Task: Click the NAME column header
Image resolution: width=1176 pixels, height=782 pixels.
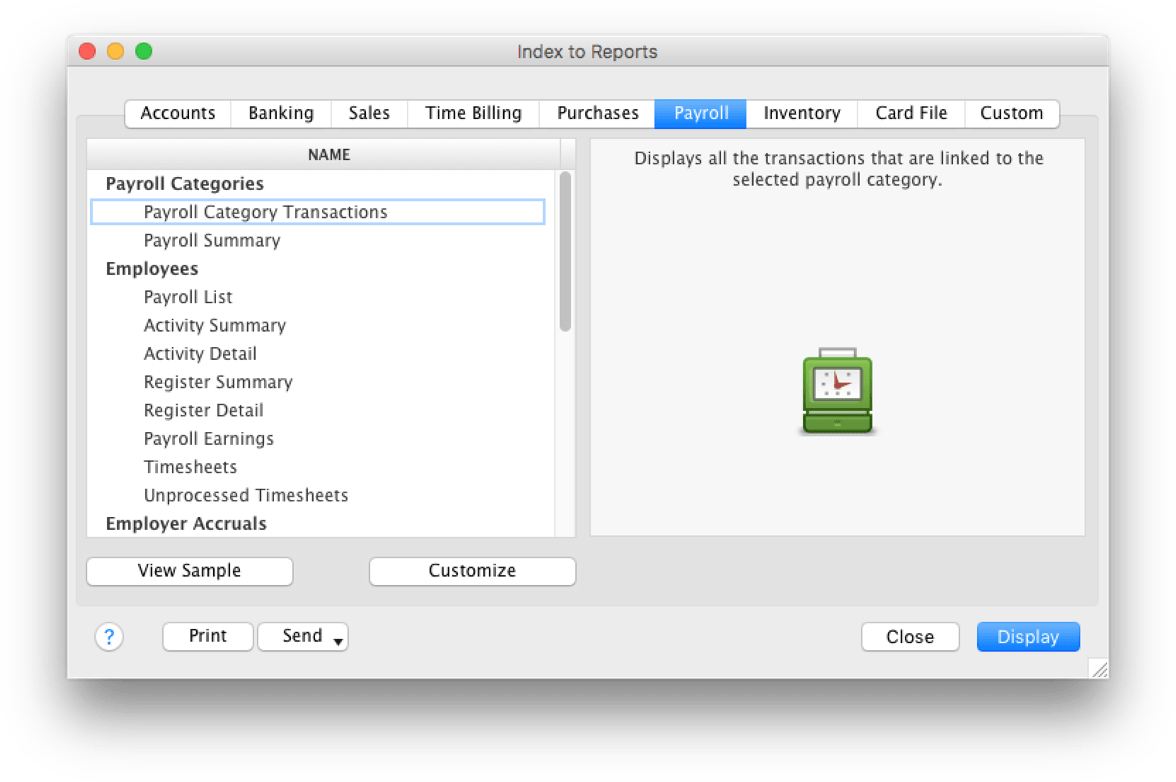Action: click(x=329, y=155)
